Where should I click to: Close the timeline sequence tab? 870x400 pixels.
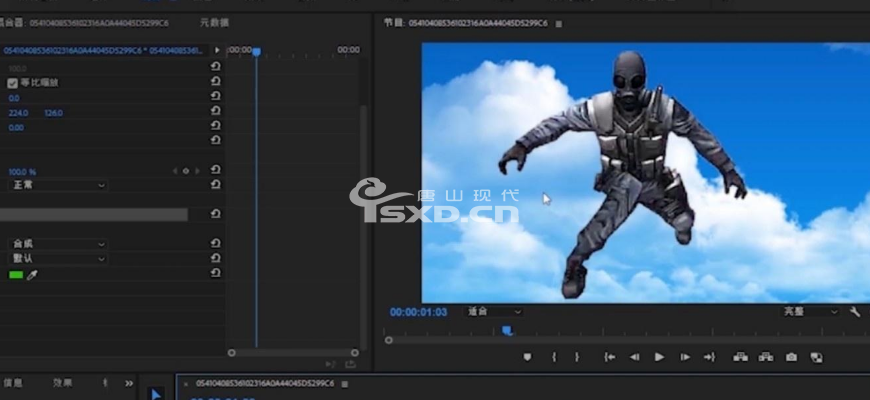pos(186,384)
